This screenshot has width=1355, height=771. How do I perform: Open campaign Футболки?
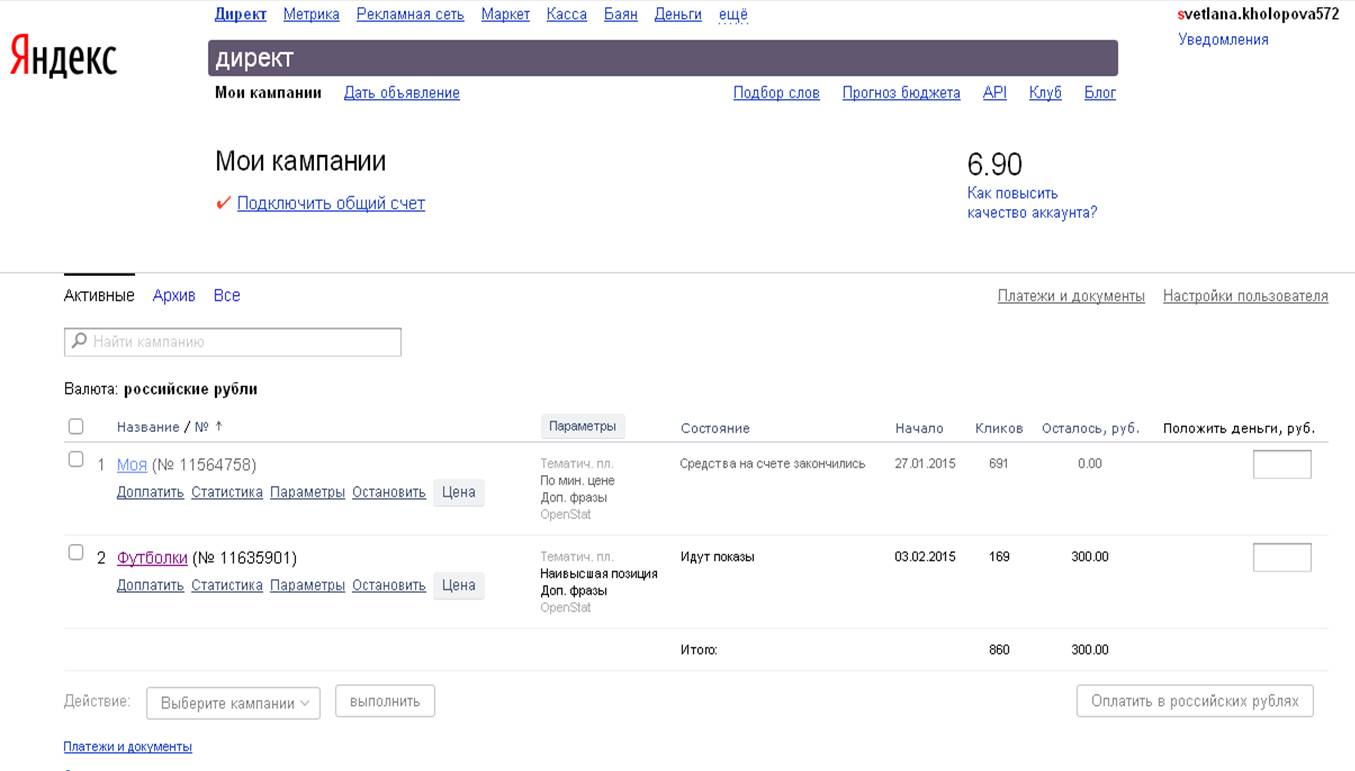tap(152, 558)
